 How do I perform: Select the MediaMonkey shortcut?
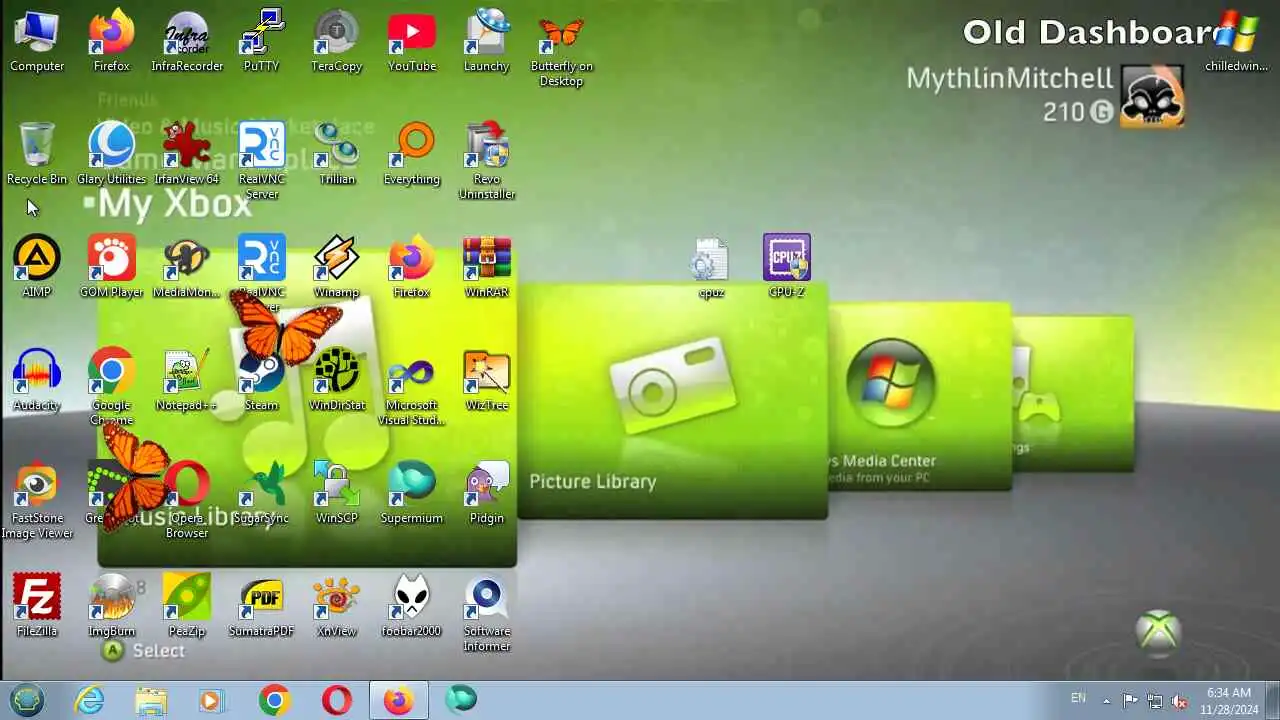[187, 267]
